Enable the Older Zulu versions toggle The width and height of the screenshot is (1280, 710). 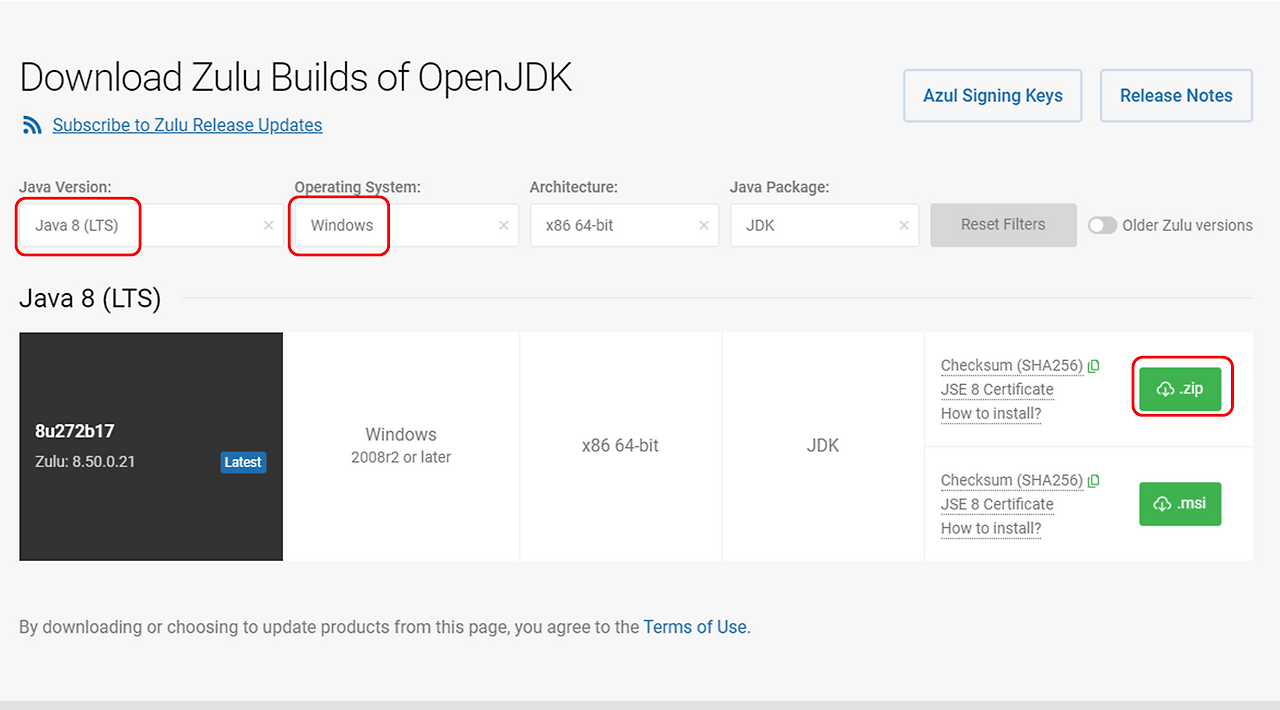pos(1103,225)
